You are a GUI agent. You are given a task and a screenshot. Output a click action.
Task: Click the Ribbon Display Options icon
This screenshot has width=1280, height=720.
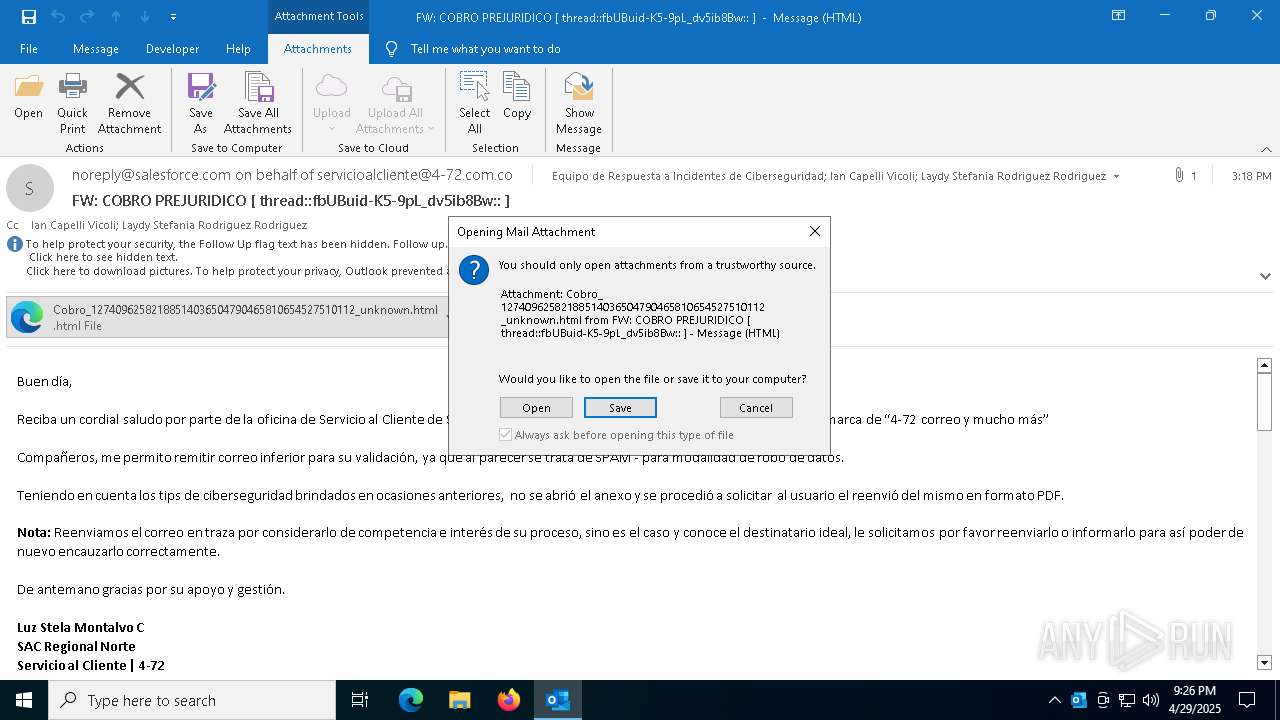[1119, 16]
